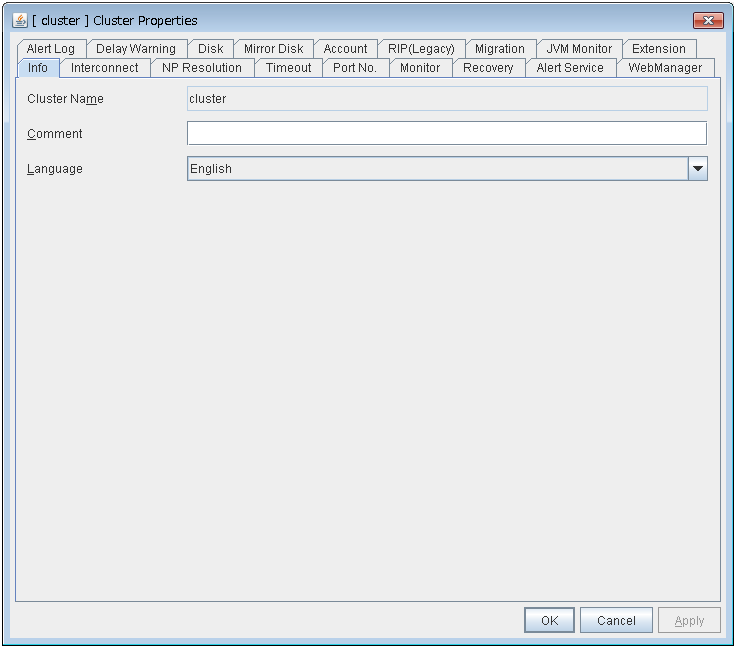
Task: Click the Java icon in the title bar
Action: click(x=20, y=20)
